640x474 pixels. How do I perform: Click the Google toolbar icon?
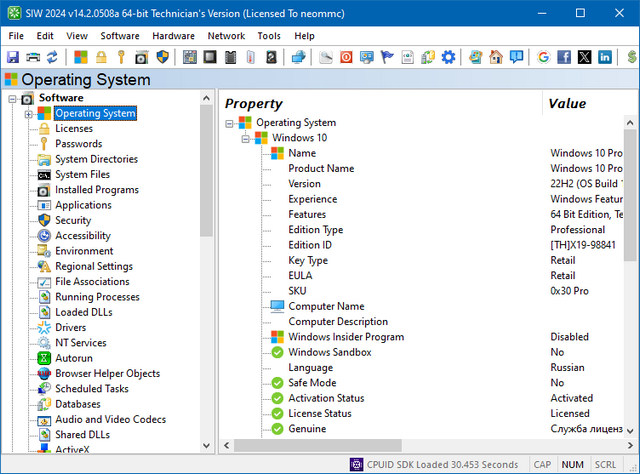point(543,57)
